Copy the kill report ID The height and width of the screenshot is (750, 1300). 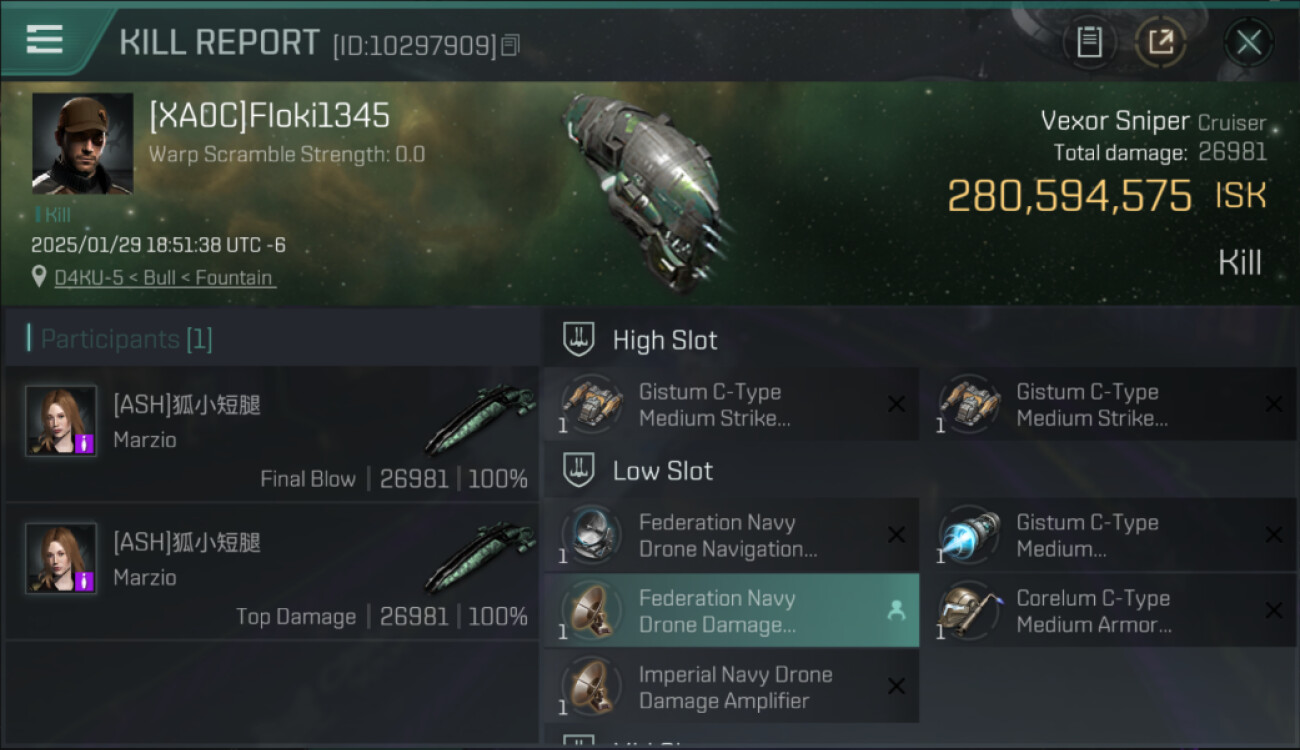click(x=511, y=45)
